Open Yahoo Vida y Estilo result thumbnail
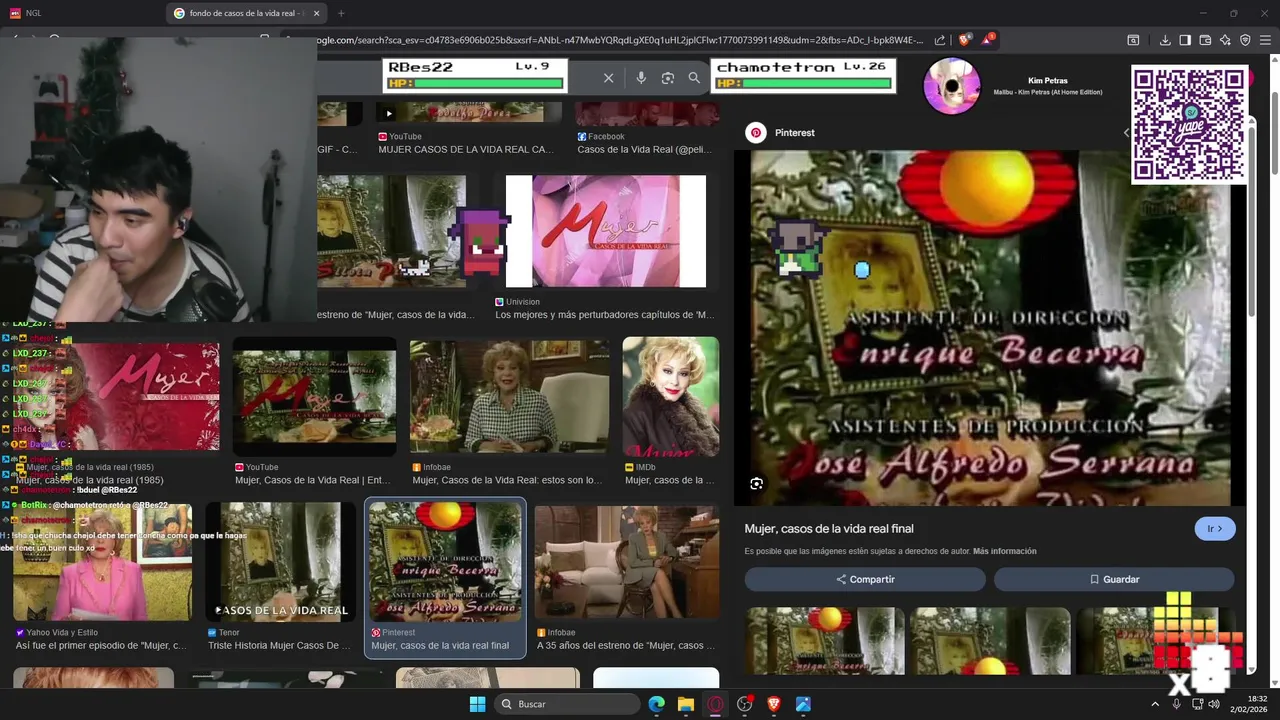Screen dimensions: 1280x720 pos(102,562)
